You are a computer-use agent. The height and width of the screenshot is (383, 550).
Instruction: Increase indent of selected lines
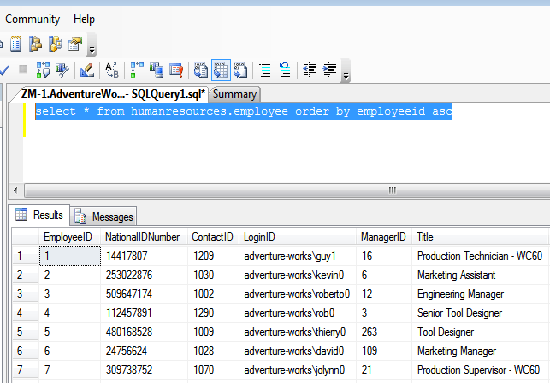[330, 70]
